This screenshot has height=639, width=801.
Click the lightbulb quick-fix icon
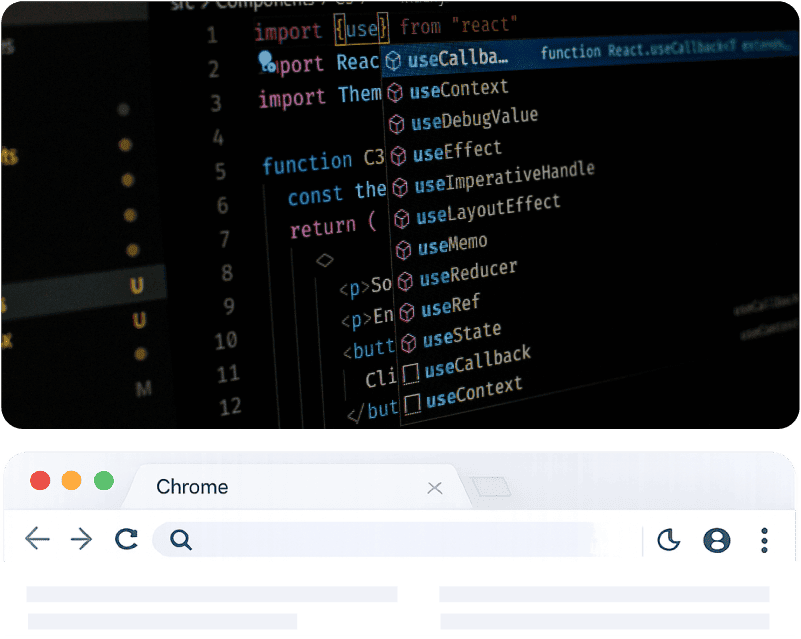click(x=266, y=61)
